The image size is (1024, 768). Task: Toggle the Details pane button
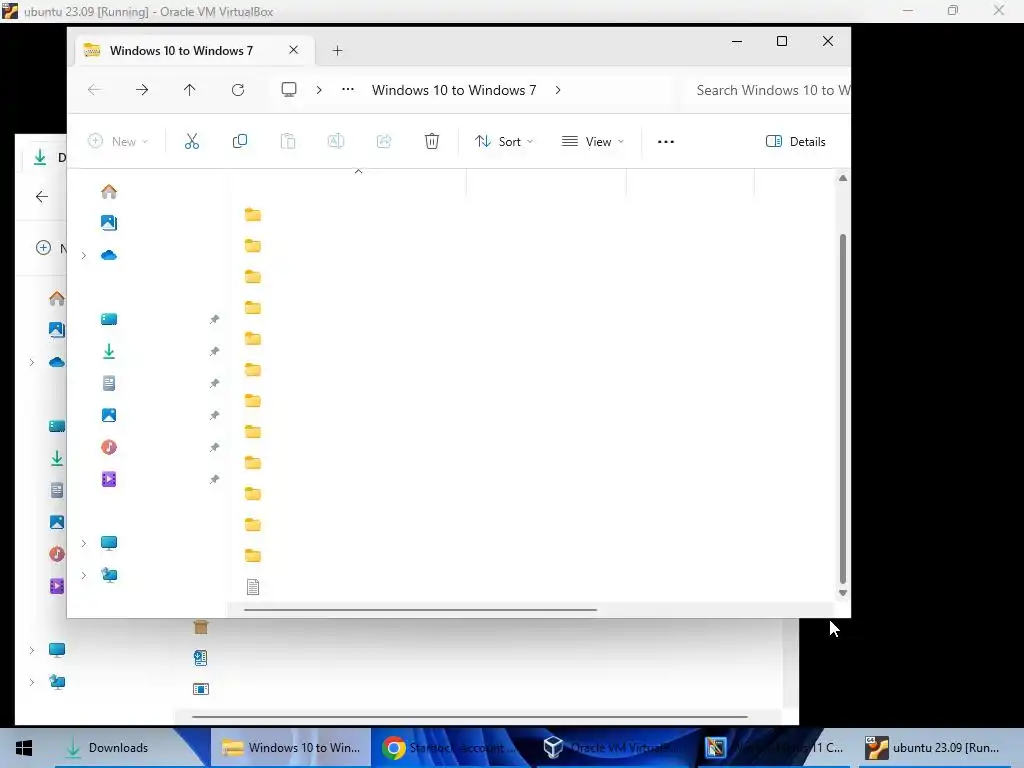(x=795, y=141)
